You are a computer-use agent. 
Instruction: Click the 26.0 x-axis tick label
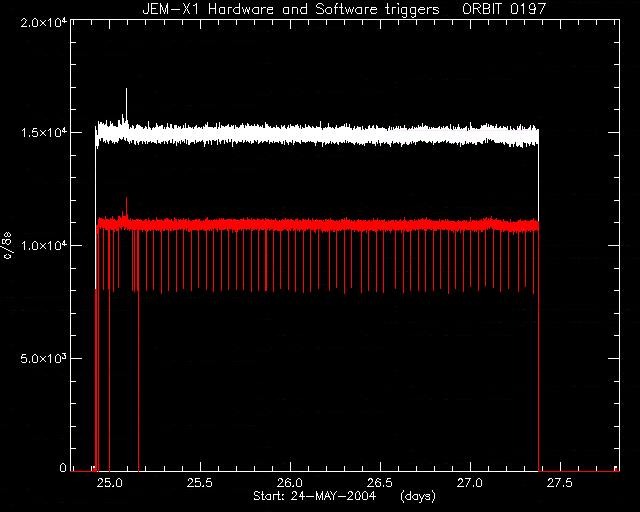pyautogui.click(x=290, y=483)
